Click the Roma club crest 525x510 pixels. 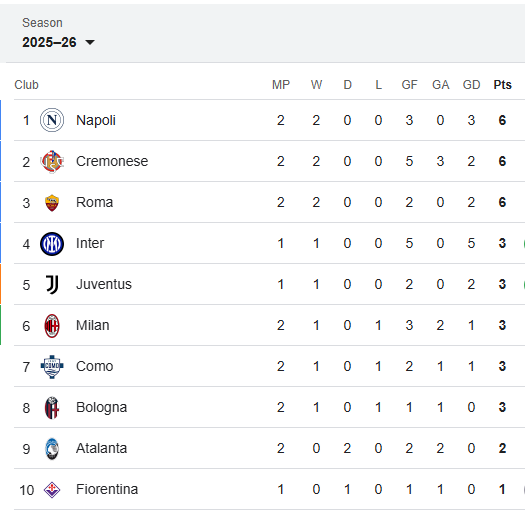click(52, 203)
